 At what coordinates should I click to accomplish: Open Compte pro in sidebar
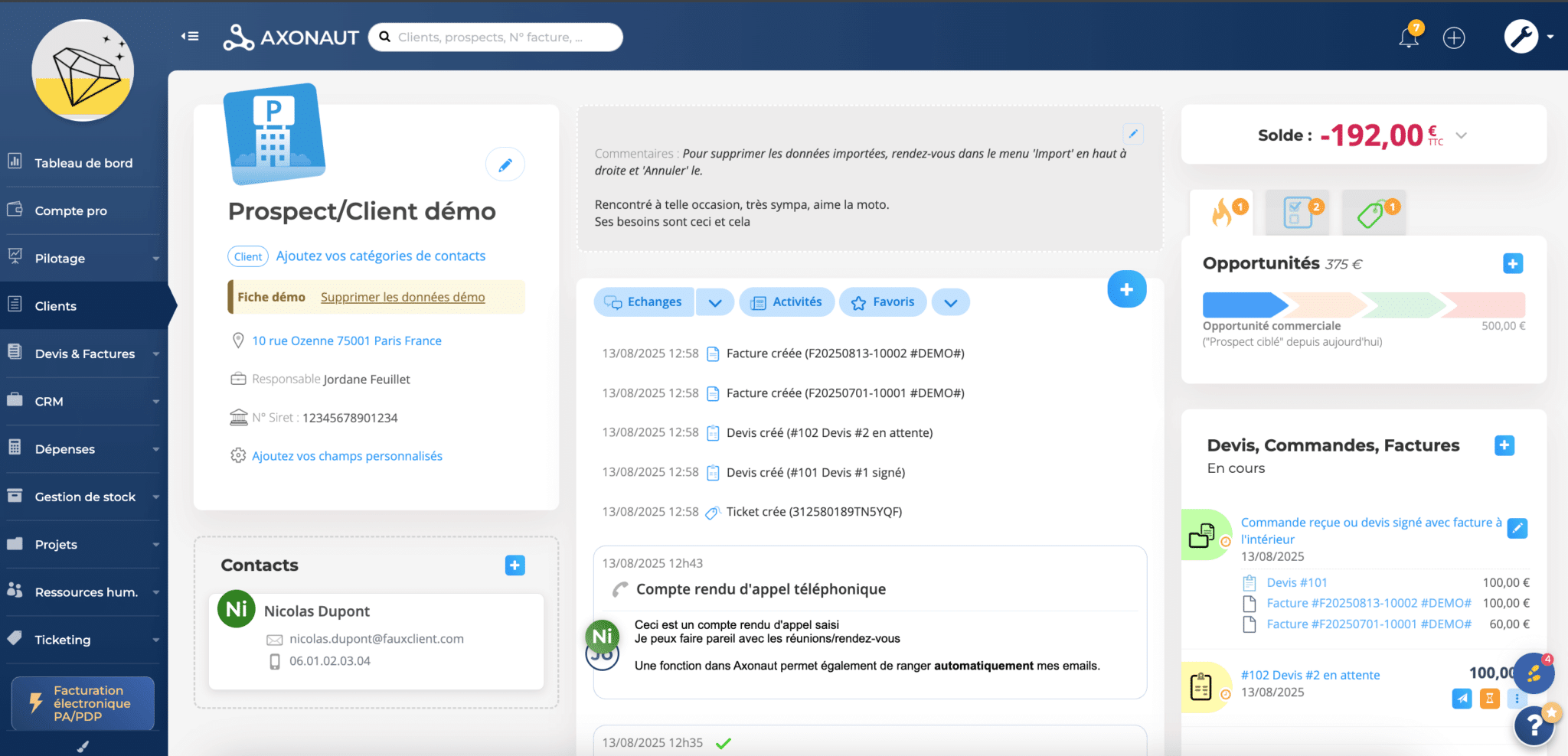[83, 210]
